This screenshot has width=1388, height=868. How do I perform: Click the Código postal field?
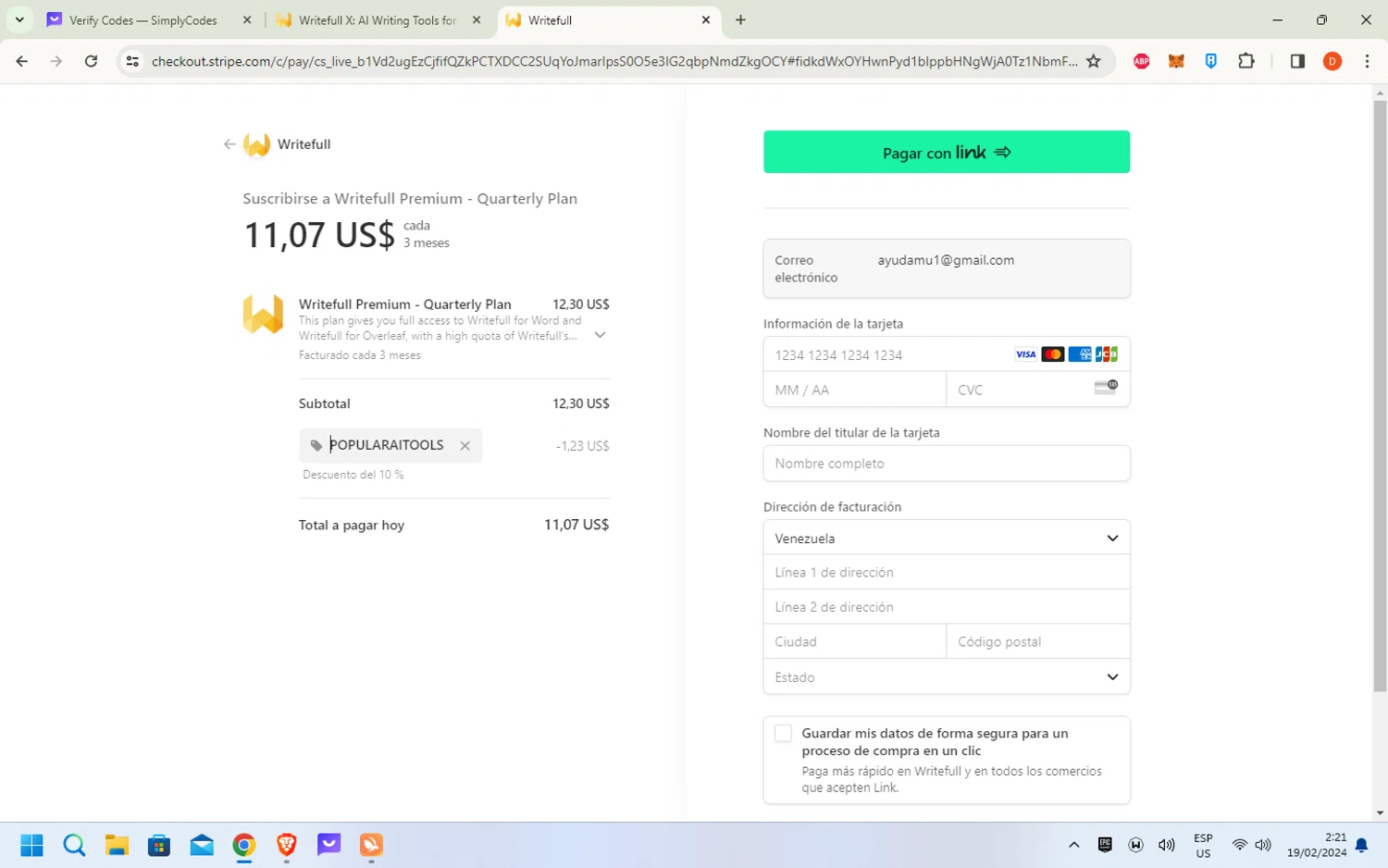pyautogui.click(x=1037, y=641)
